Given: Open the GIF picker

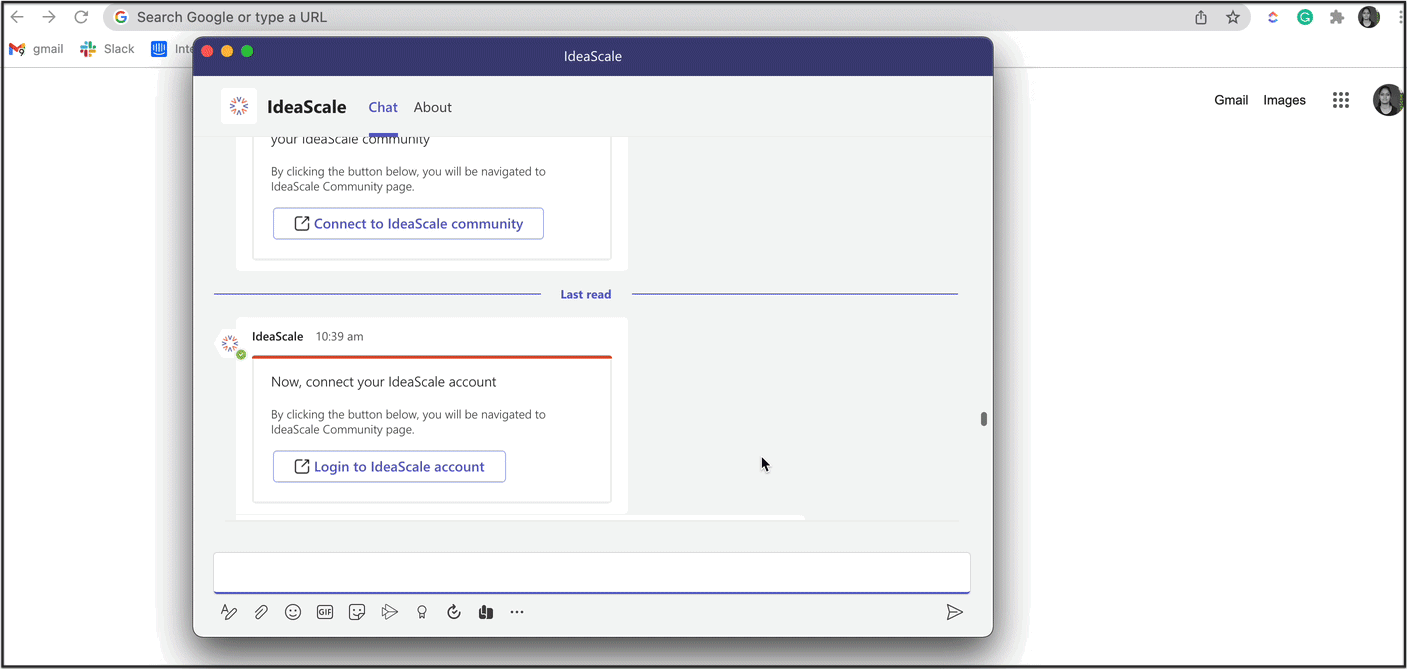Looking at the screenshot, I should point(325,612).
